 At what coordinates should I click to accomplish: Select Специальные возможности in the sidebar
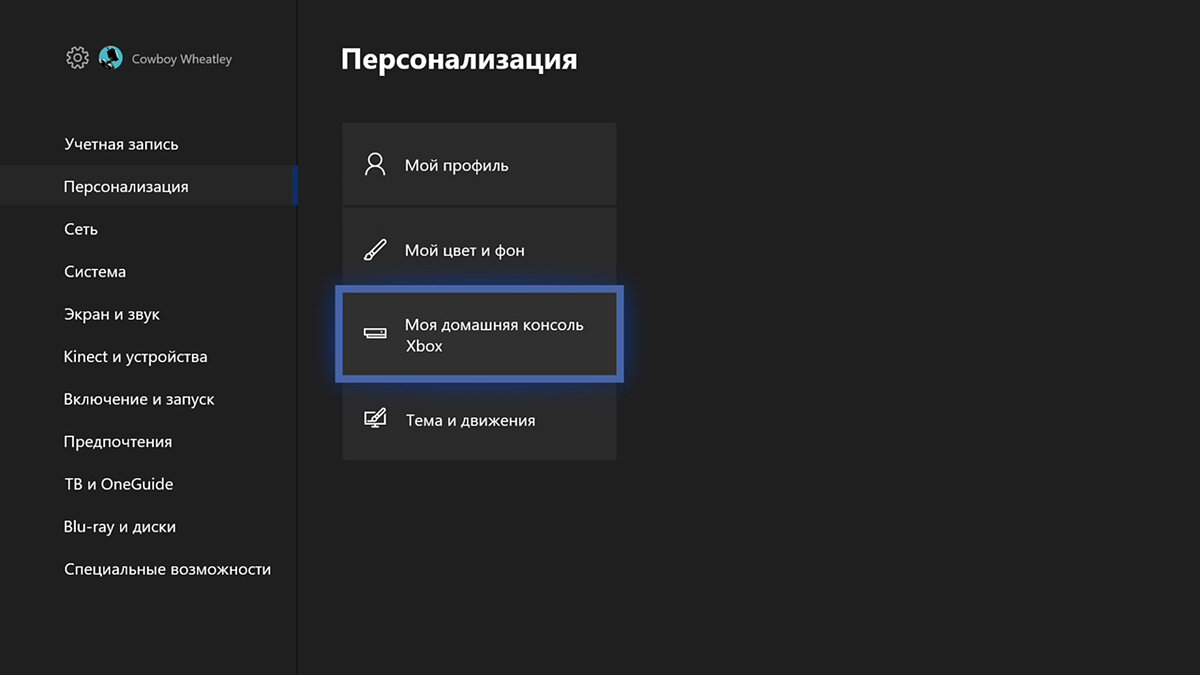coord(167,569)
